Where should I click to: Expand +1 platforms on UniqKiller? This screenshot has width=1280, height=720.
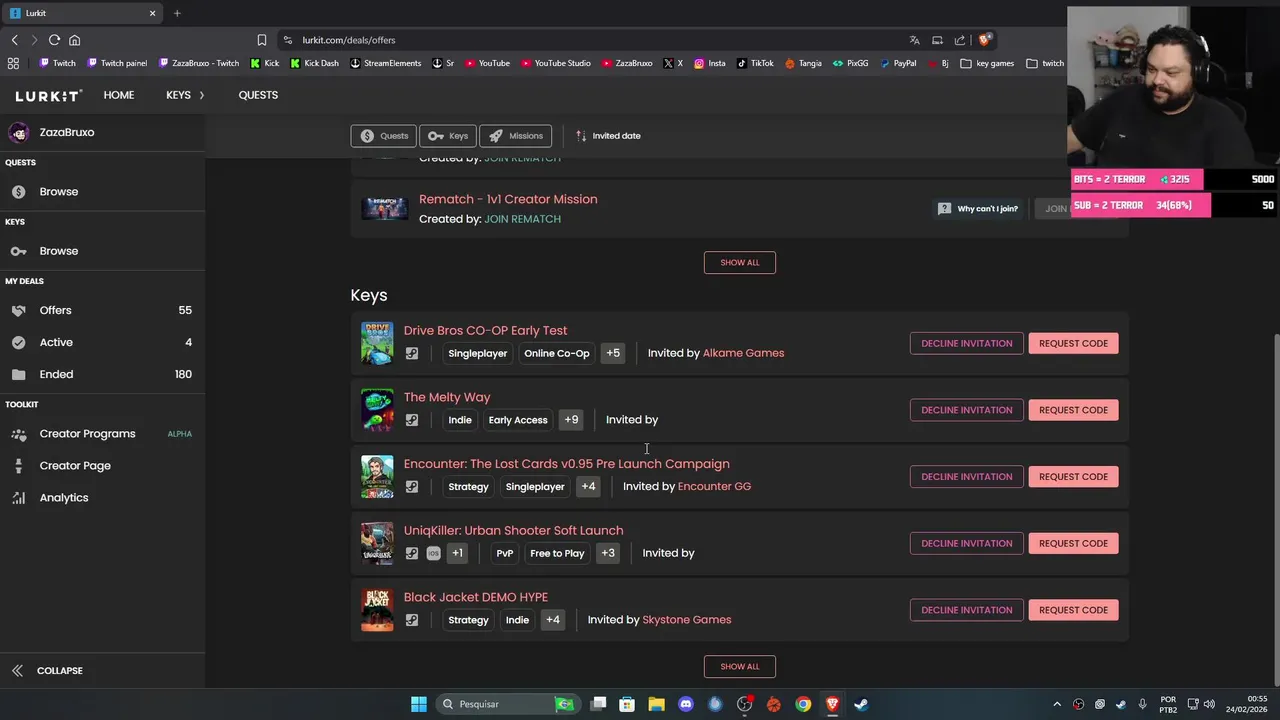coord(457,553)
